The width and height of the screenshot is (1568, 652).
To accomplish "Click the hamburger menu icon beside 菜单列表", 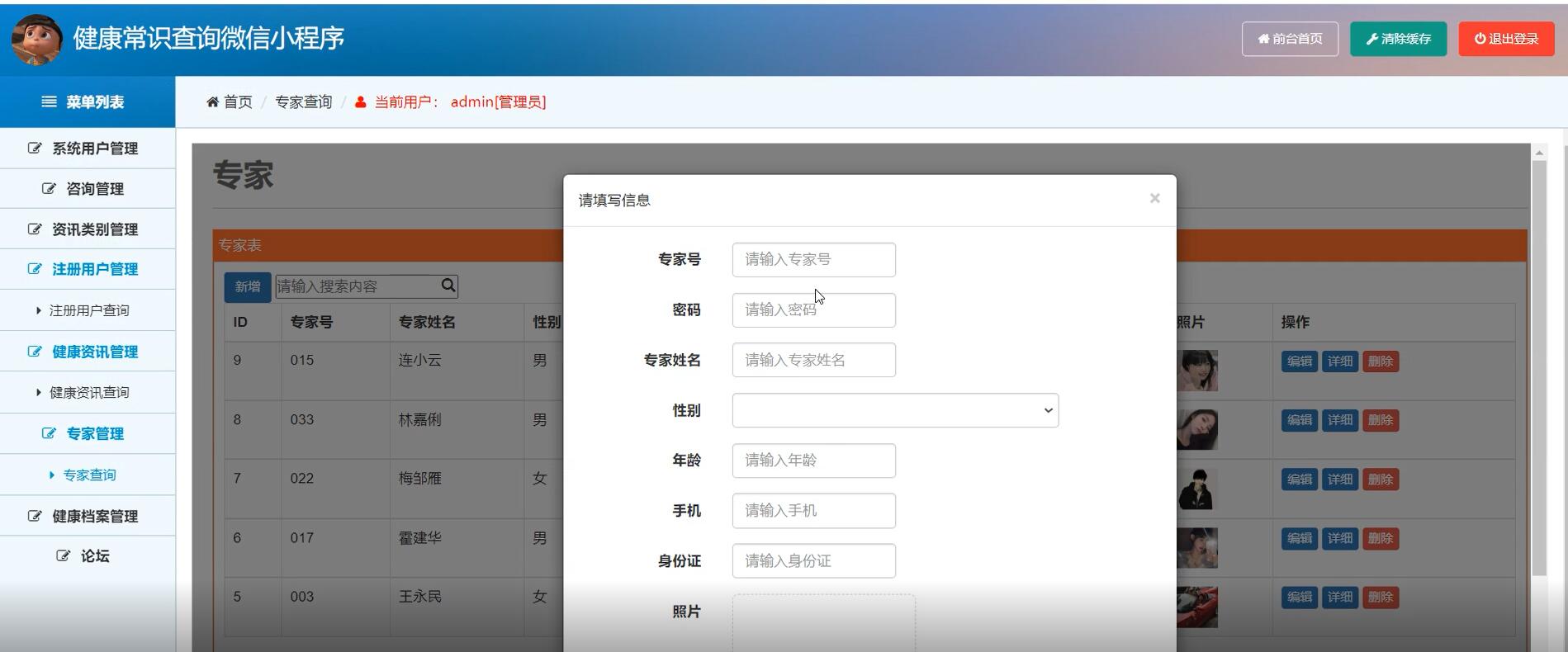I will click(x=50, y=102).
